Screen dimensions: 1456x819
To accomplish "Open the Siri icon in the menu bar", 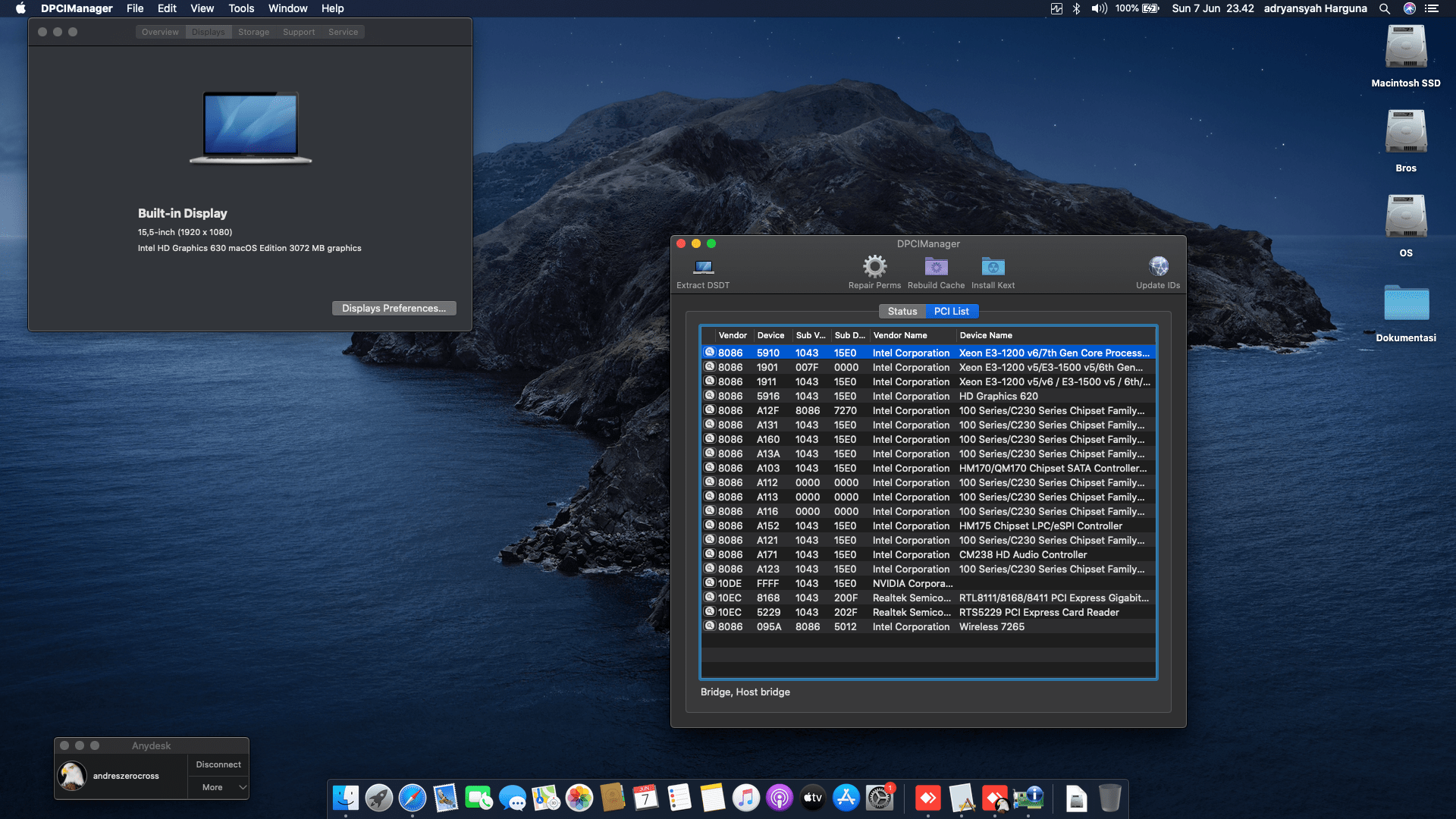I will [x=1409, y=8].
